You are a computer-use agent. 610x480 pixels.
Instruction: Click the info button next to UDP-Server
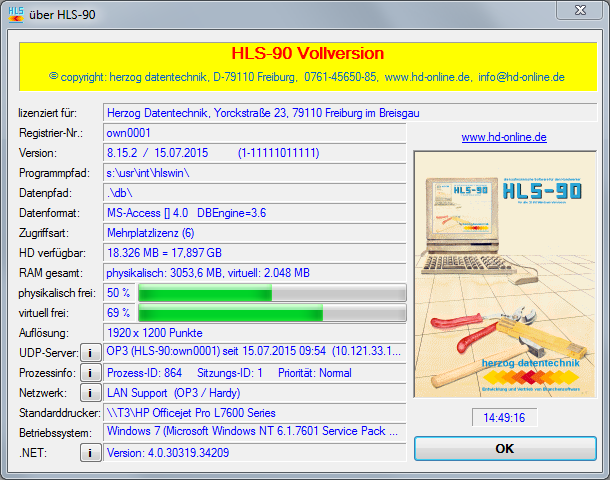[x=90, y=352]
